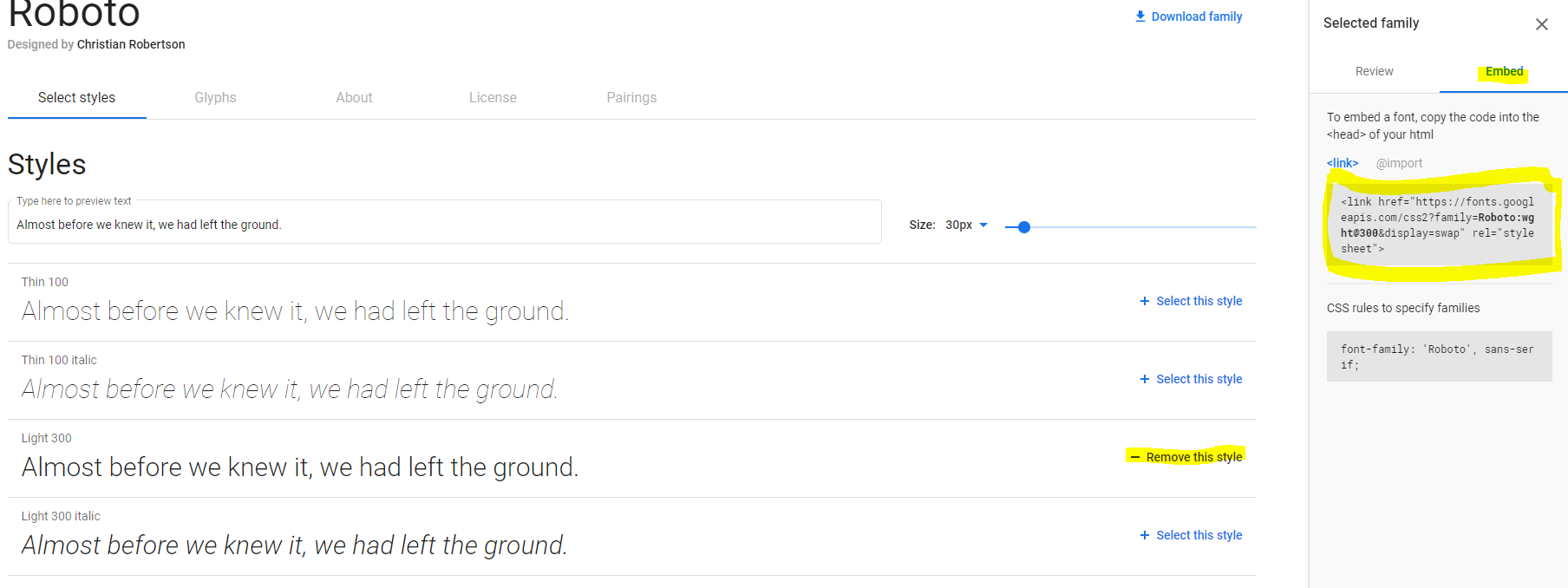The width and height of the screenshot is (1568, 588).
Task: Click the font-family CSS rule code box
Action: [1440, 356]
